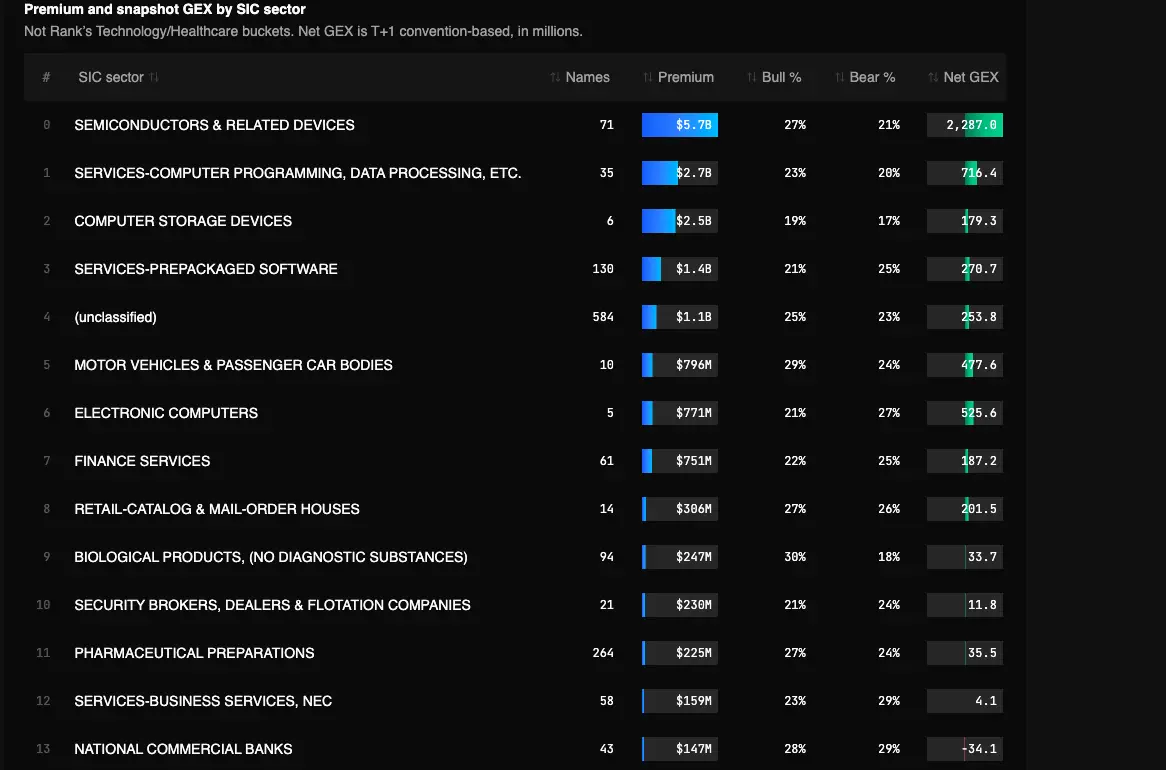
Task: Click Names count 130
Action: tap(603, 269)
